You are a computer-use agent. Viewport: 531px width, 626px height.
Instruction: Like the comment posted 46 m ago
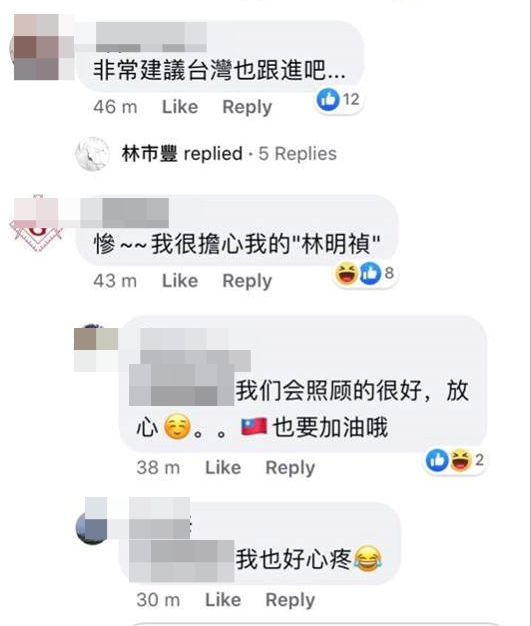pyautogui.click(x=180, y=107)
